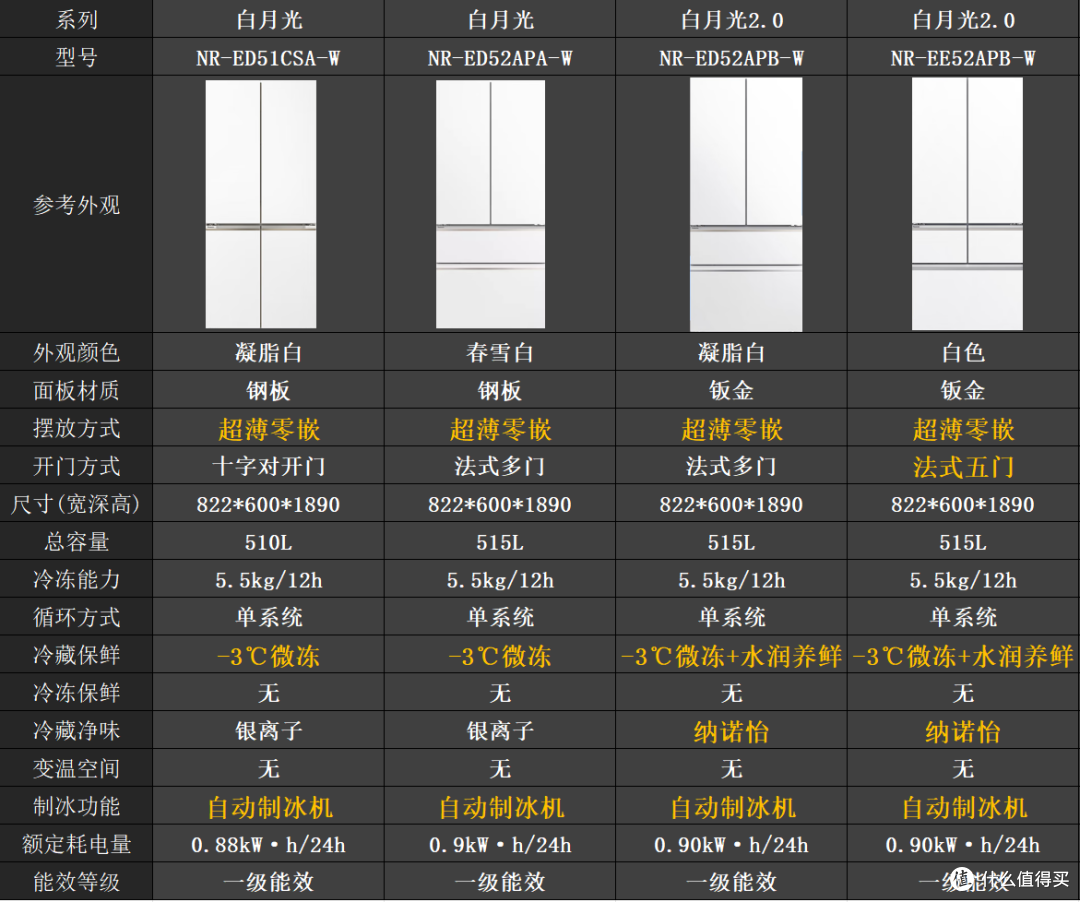Select the model cell 'NR-ED51CSA-W'
Viewport: 1080px width, 902px height.
[x=268, y=58]
